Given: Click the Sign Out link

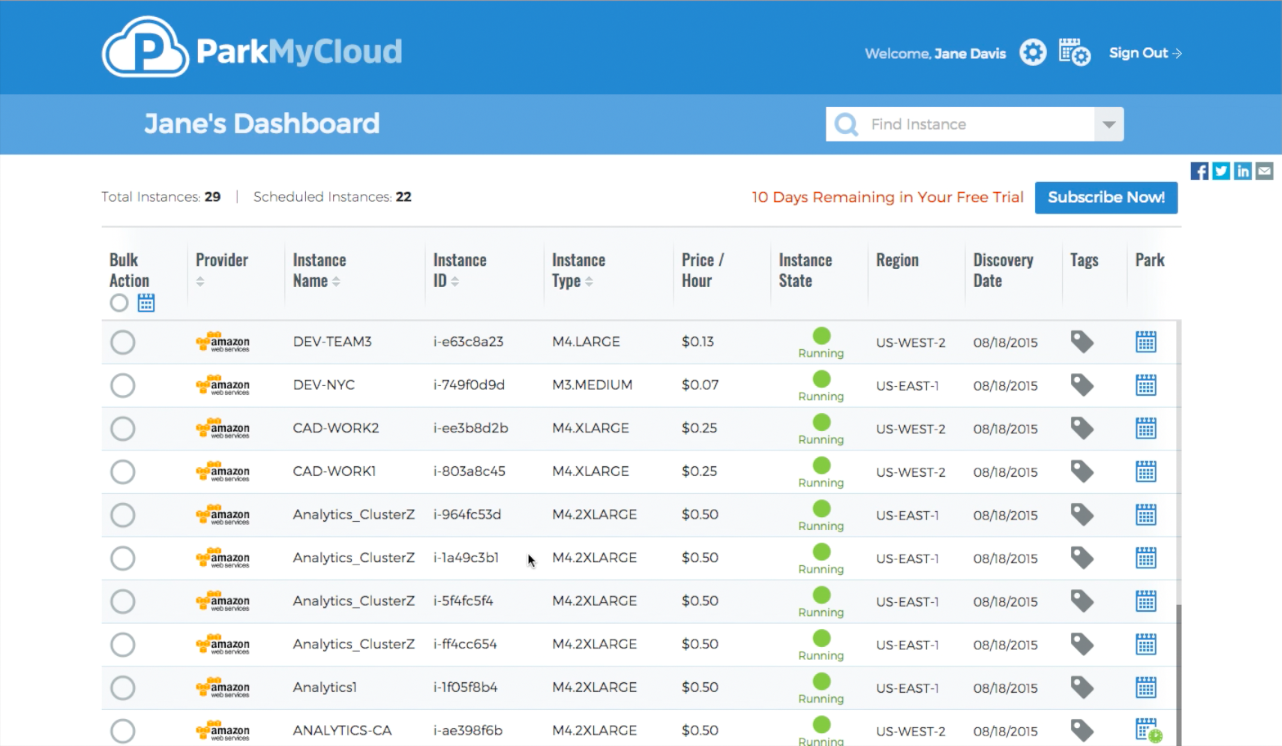Looking at the screenshot, I should click(1139, 52).
